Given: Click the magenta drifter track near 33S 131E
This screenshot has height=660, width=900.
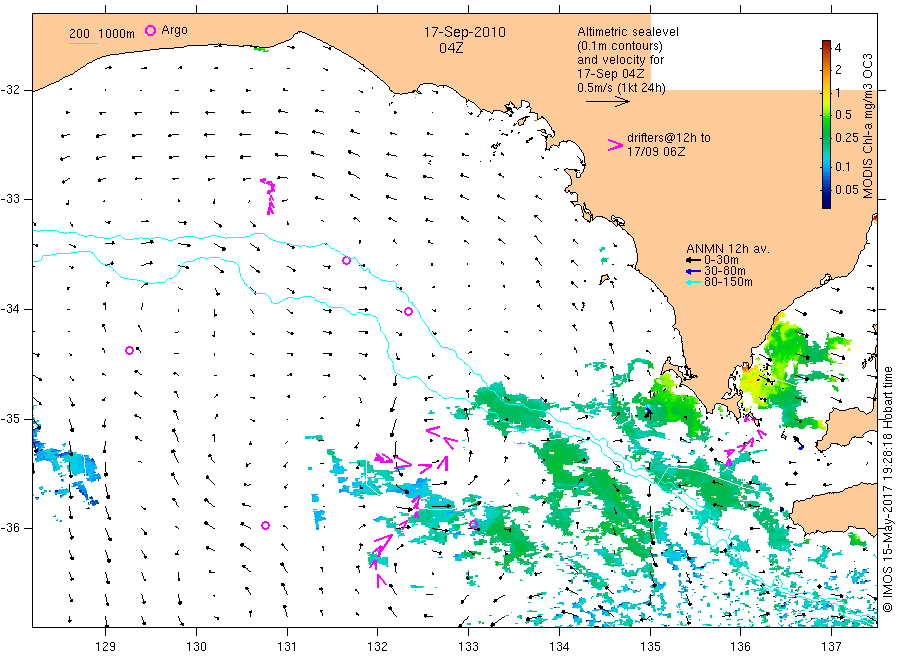Looking at the screenshot, I should coord(268,196).
